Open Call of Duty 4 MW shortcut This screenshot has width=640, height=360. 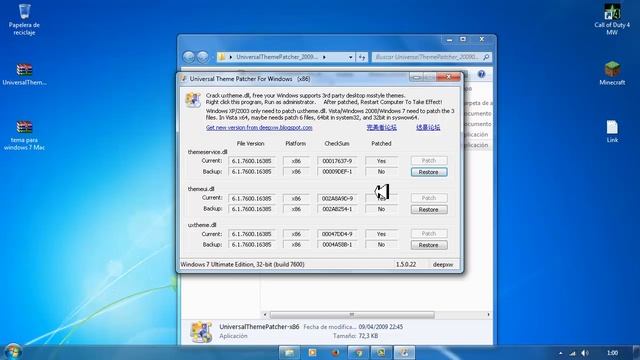tap(612, 19)
